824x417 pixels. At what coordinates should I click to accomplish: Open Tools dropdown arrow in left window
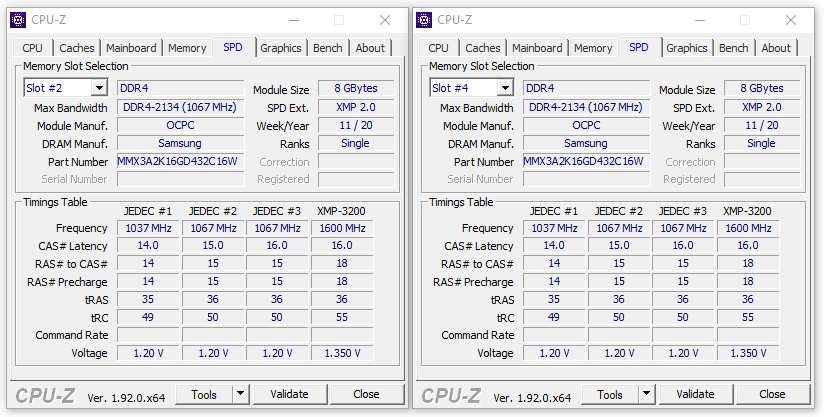coord(240,393)
